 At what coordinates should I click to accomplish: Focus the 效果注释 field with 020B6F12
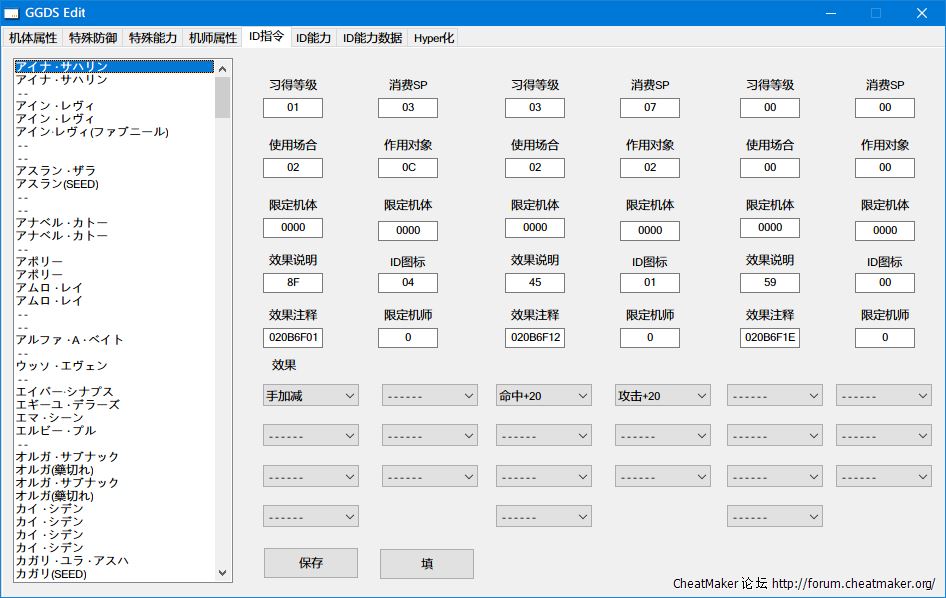534,338
